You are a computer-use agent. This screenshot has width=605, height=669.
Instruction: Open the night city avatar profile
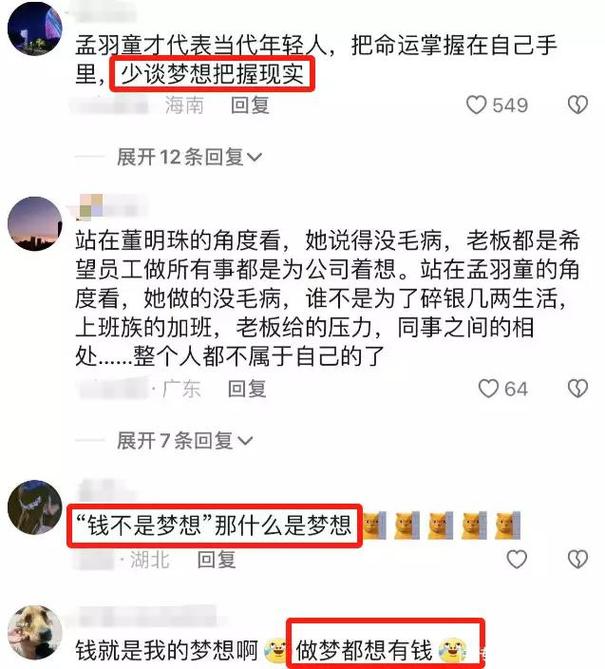[35, 29]
